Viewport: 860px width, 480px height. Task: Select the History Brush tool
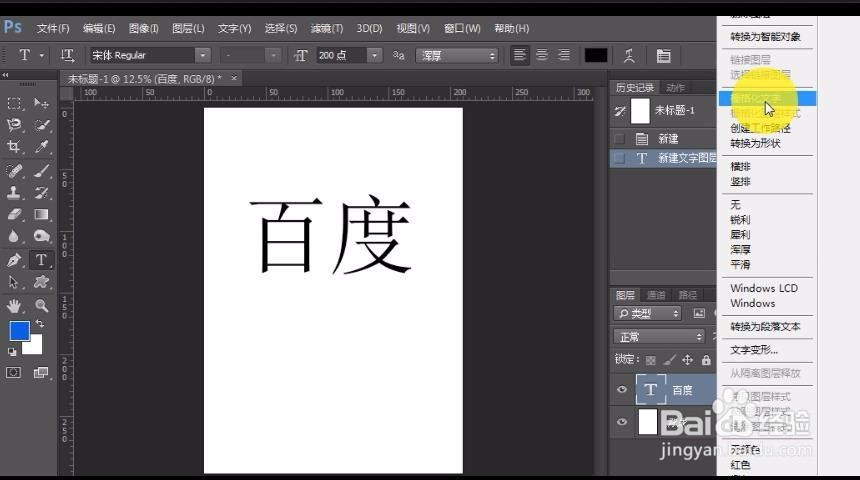pyautogui.click(x=41, y=193)
